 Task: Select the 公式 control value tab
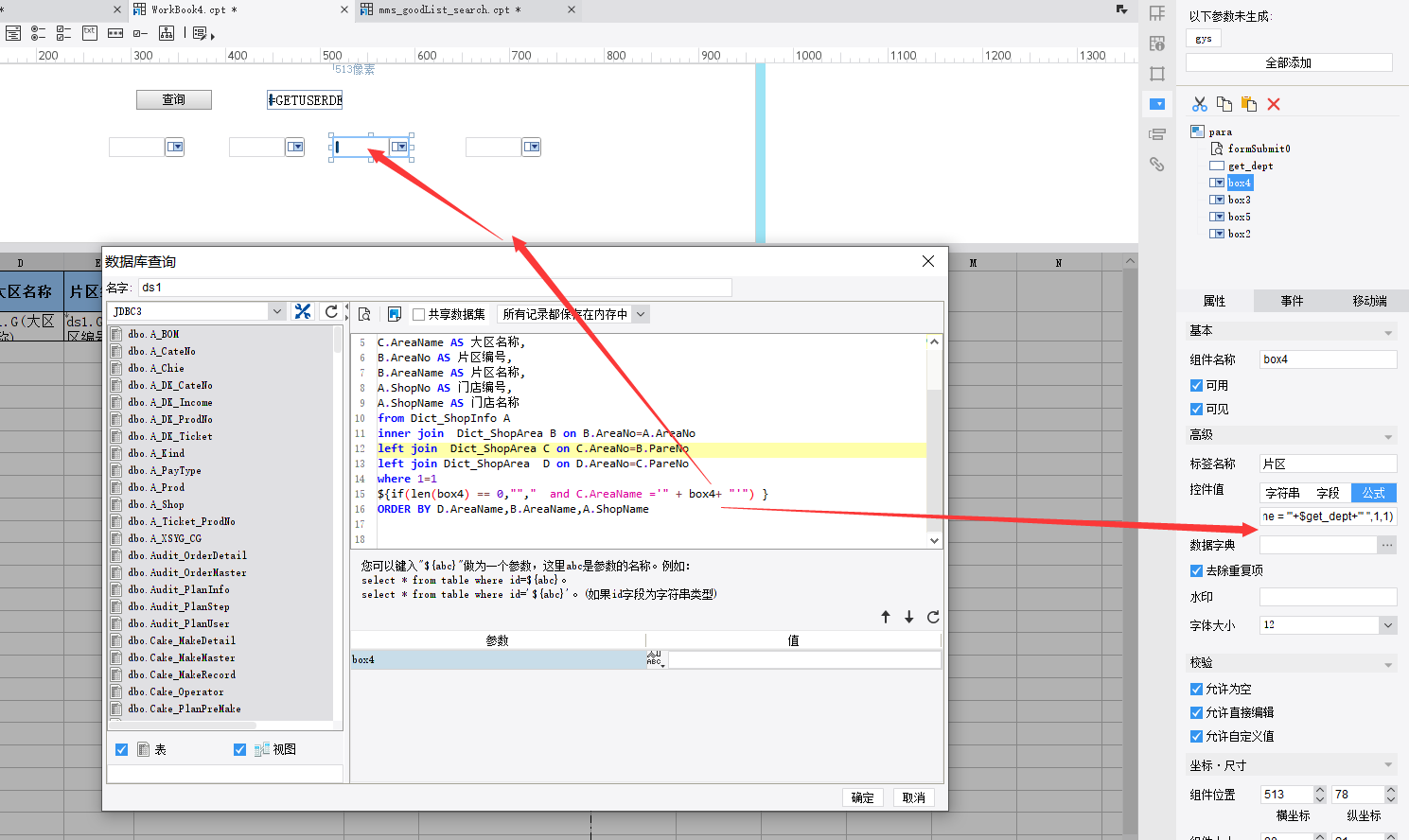(1374, 493)
